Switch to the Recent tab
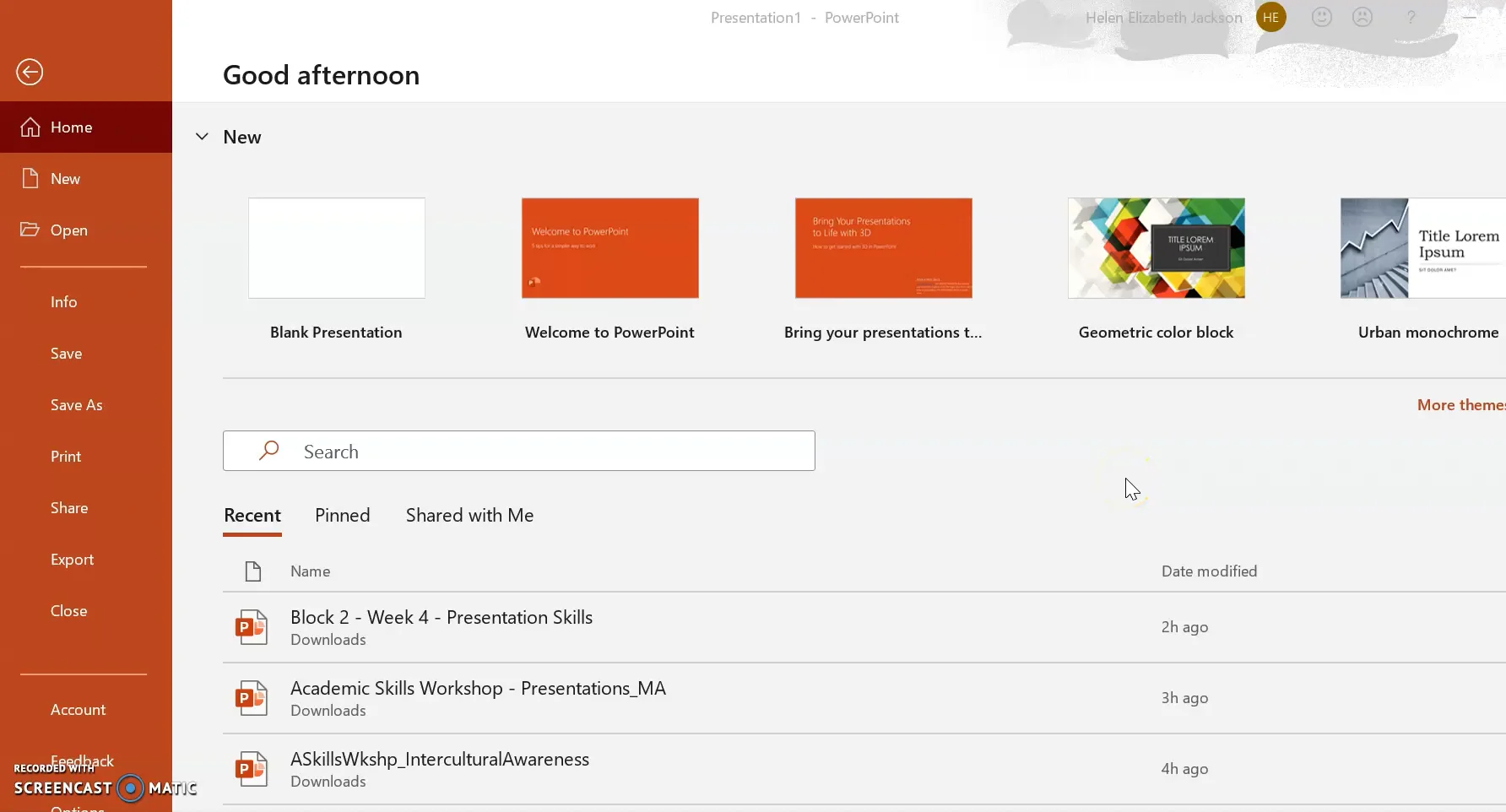This screenshot has width=1506, height=812. [x=252, y=515]
